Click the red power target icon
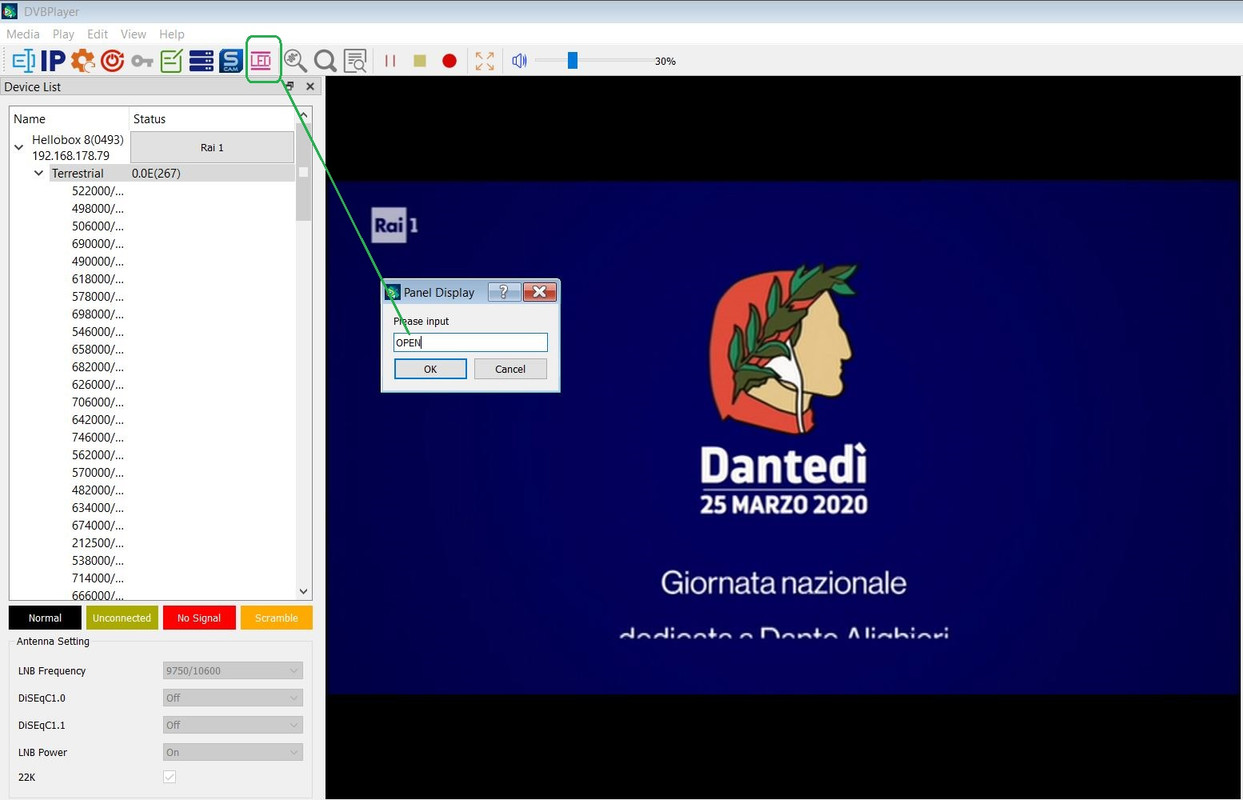The image size is (1243, 800). (x=112, y=61)
